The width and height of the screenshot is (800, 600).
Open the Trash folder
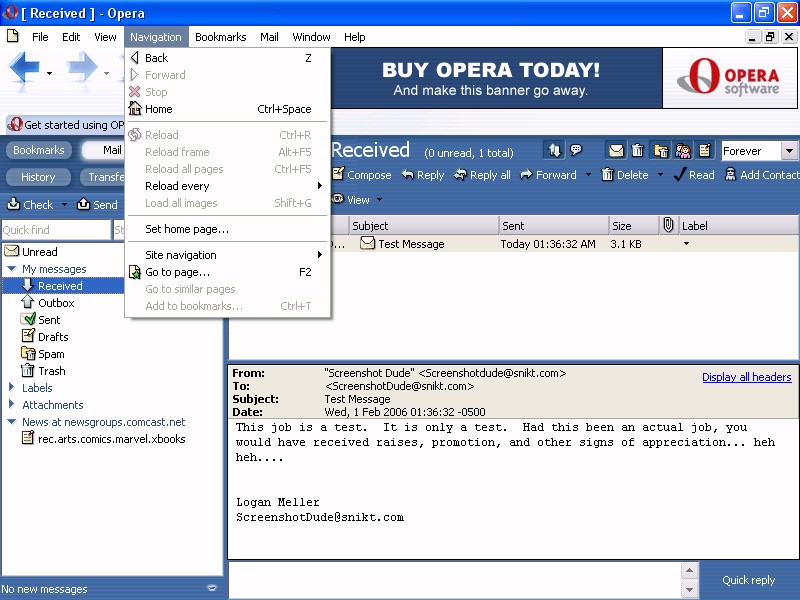[x=43, y=370]
